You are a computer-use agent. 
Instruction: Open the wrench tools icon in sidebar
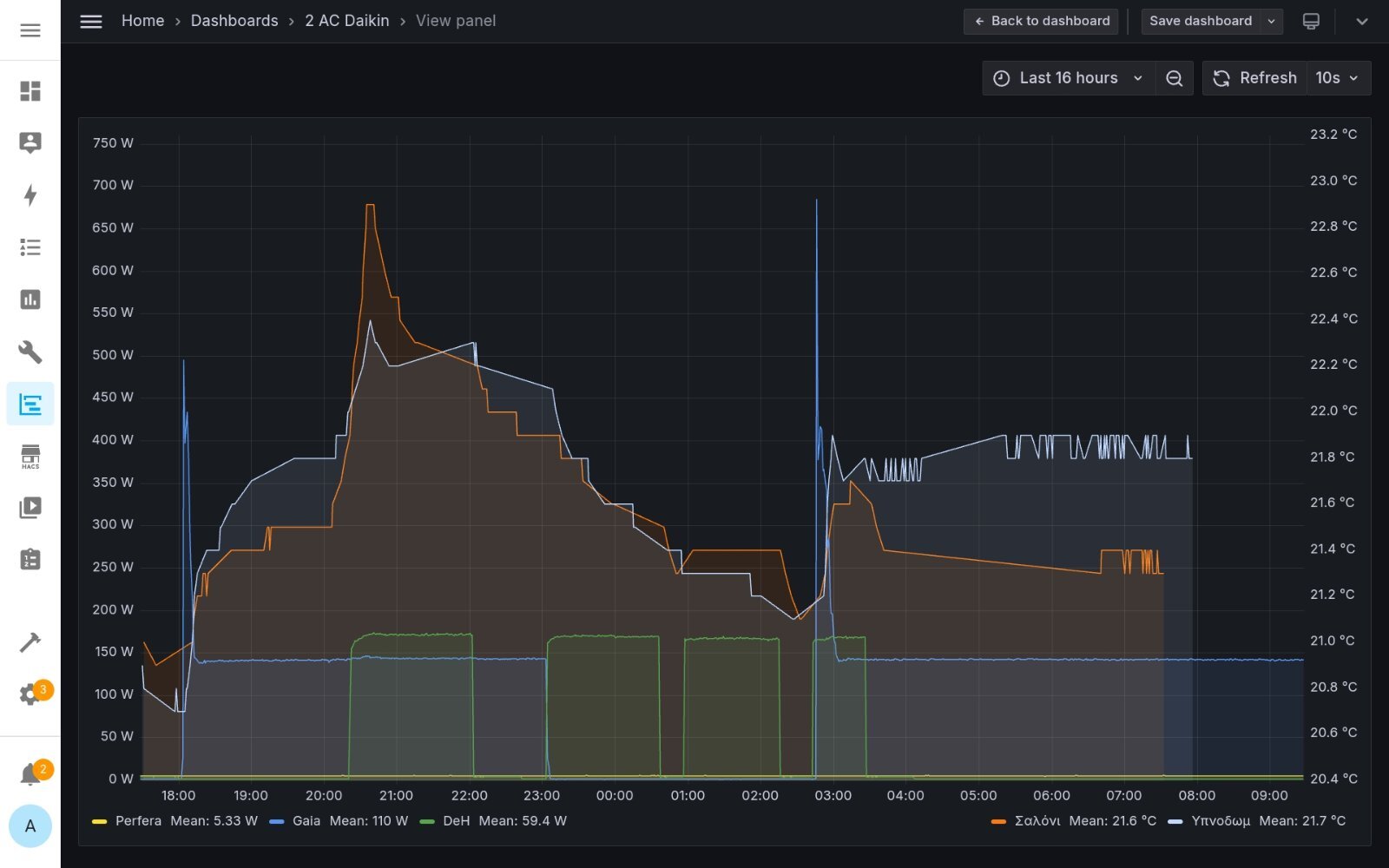[30, 352]
